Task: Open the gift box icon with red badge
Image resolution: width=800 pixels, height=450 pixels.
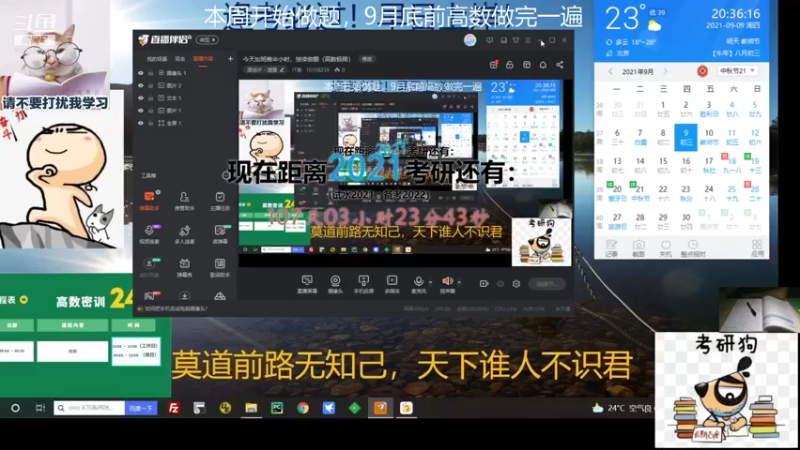Action: click(x=493, y=65)
